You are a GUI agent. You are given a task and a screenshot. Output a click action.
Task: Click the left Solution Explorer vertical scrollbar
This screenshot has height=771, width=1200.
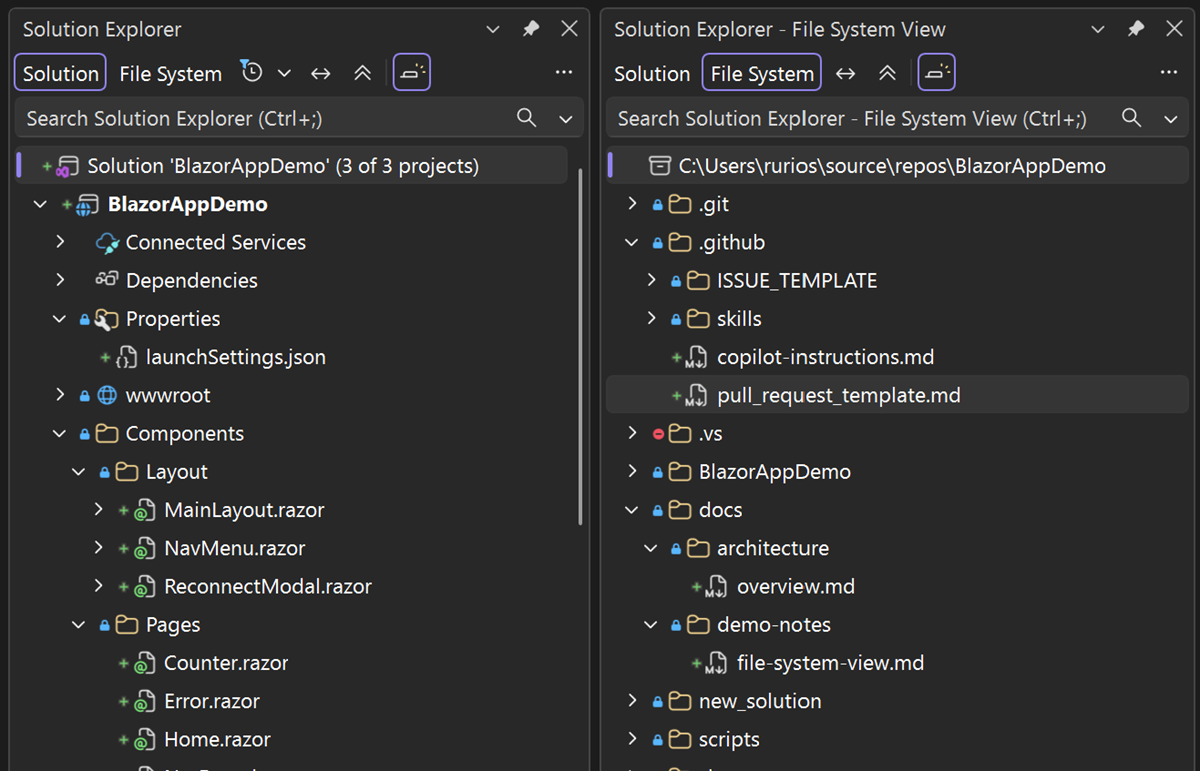click(x=581, y=347)
